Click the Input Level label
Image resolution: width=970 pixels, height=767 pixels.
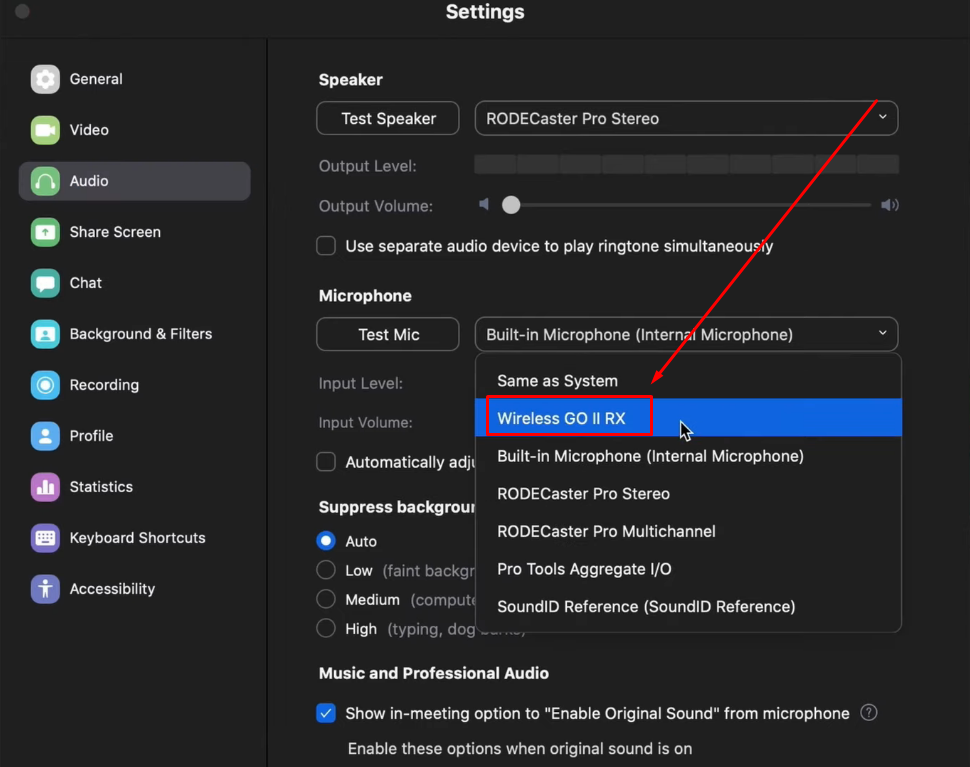[x=361, y=384]
